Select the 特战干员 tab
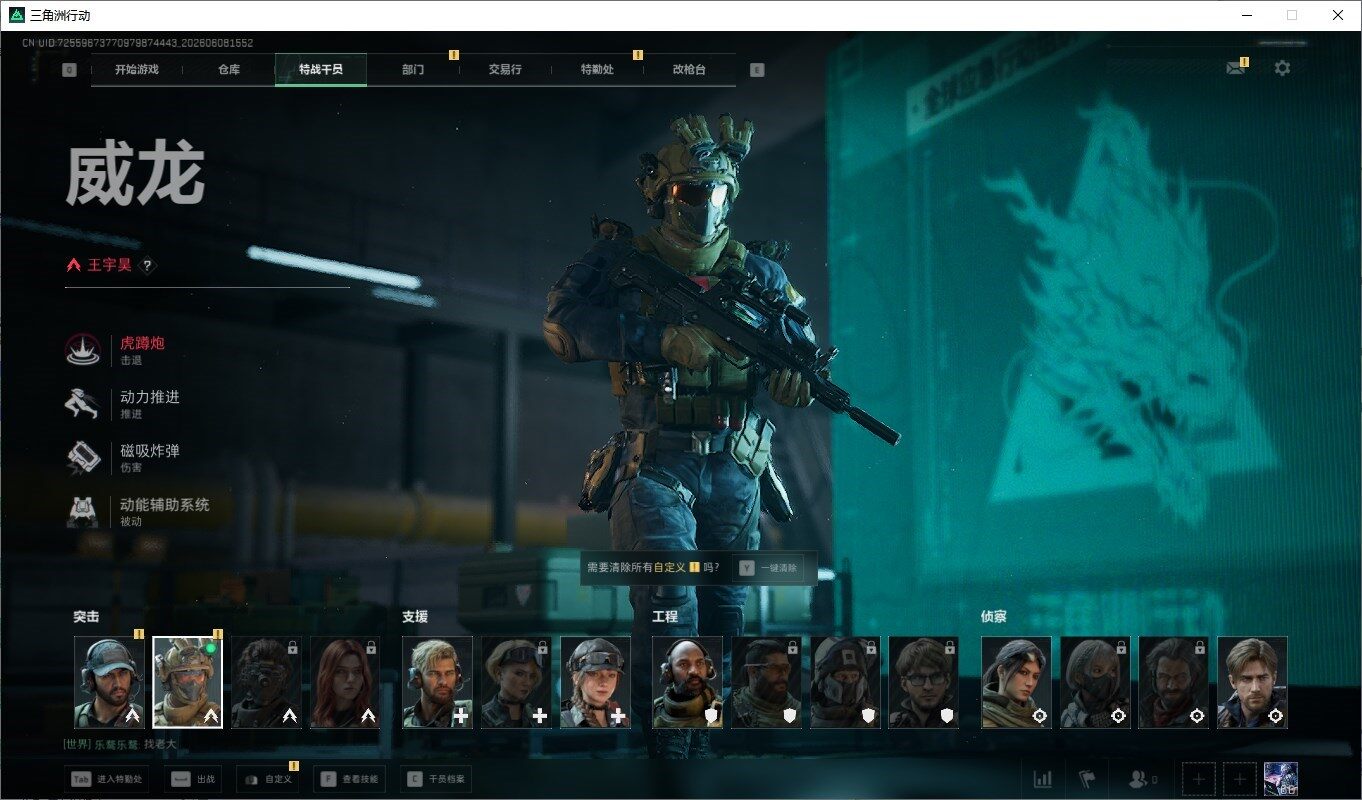Viewport: 1362px width, 800px height. pos(321,70)
